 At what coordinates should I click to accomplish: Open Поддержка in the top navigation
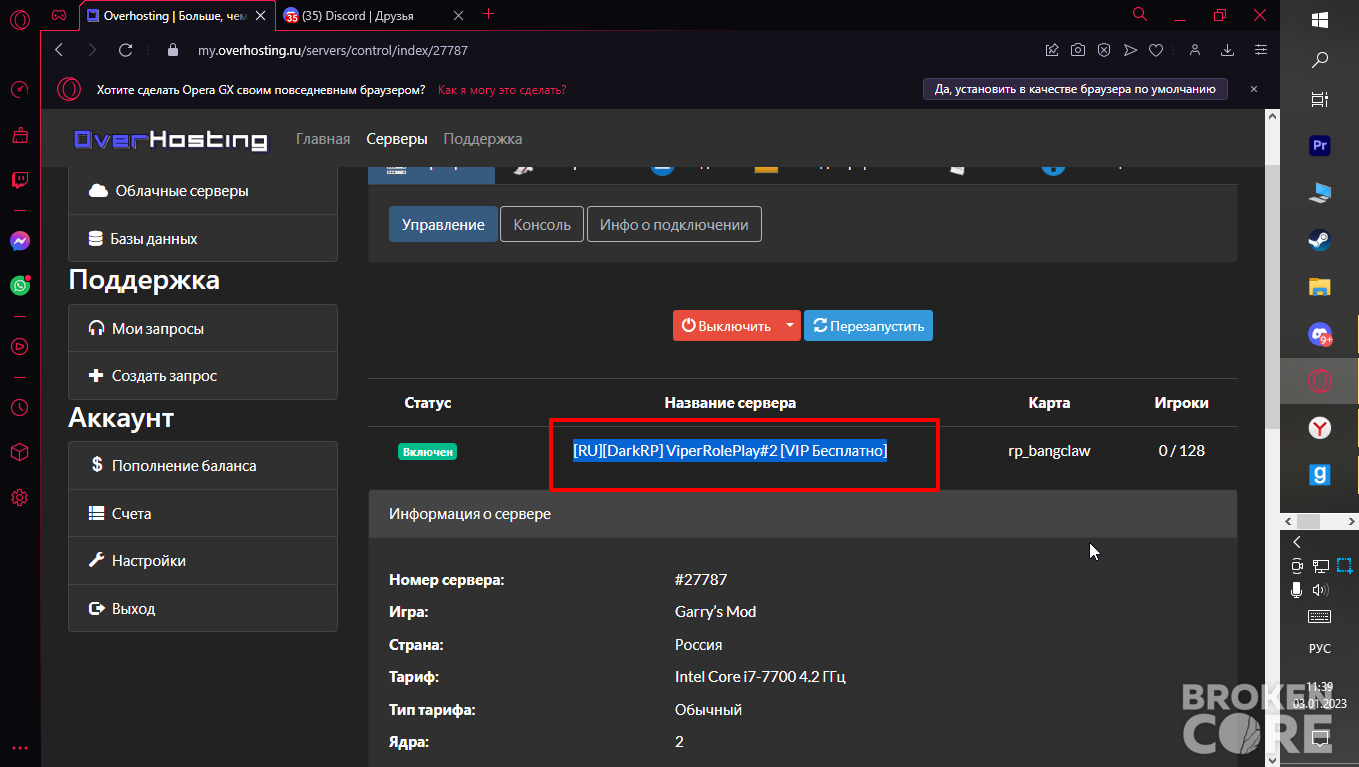click(x=483, y=139)
